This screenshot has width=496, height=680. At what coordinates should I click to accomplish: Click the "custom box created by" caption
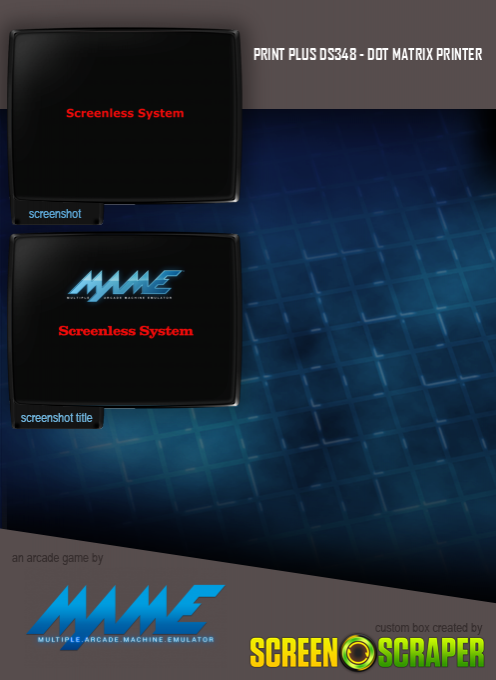[428, 628]
